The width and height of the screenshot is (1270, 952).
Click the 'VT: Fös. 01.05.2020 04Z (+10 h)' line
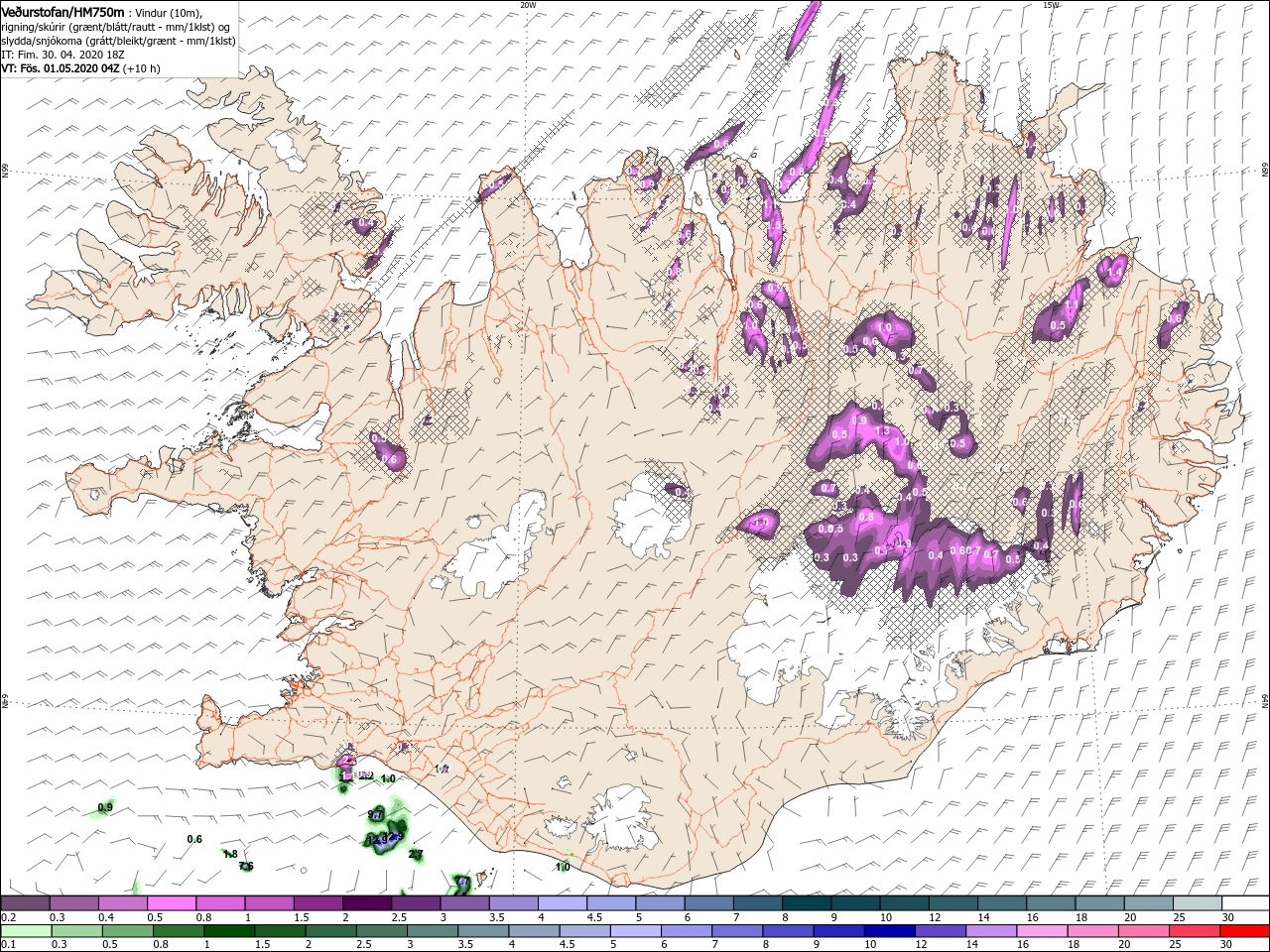click(80, 68)
